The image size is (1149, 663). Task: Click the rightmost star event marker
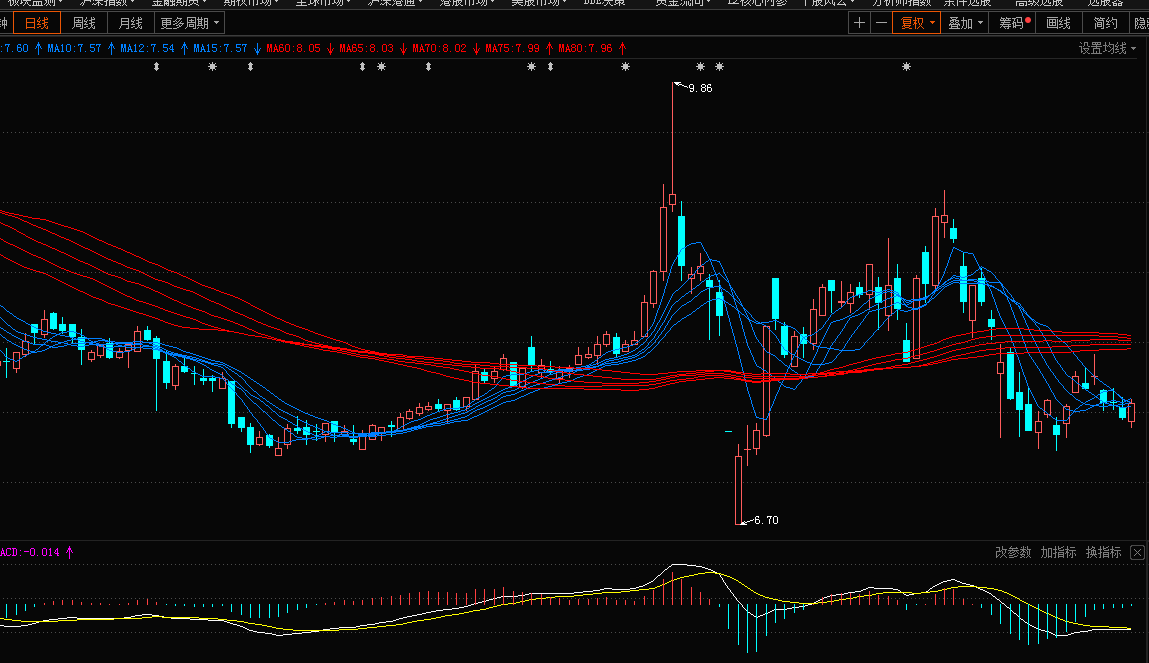pyautogui.click(x=906, y=67)
